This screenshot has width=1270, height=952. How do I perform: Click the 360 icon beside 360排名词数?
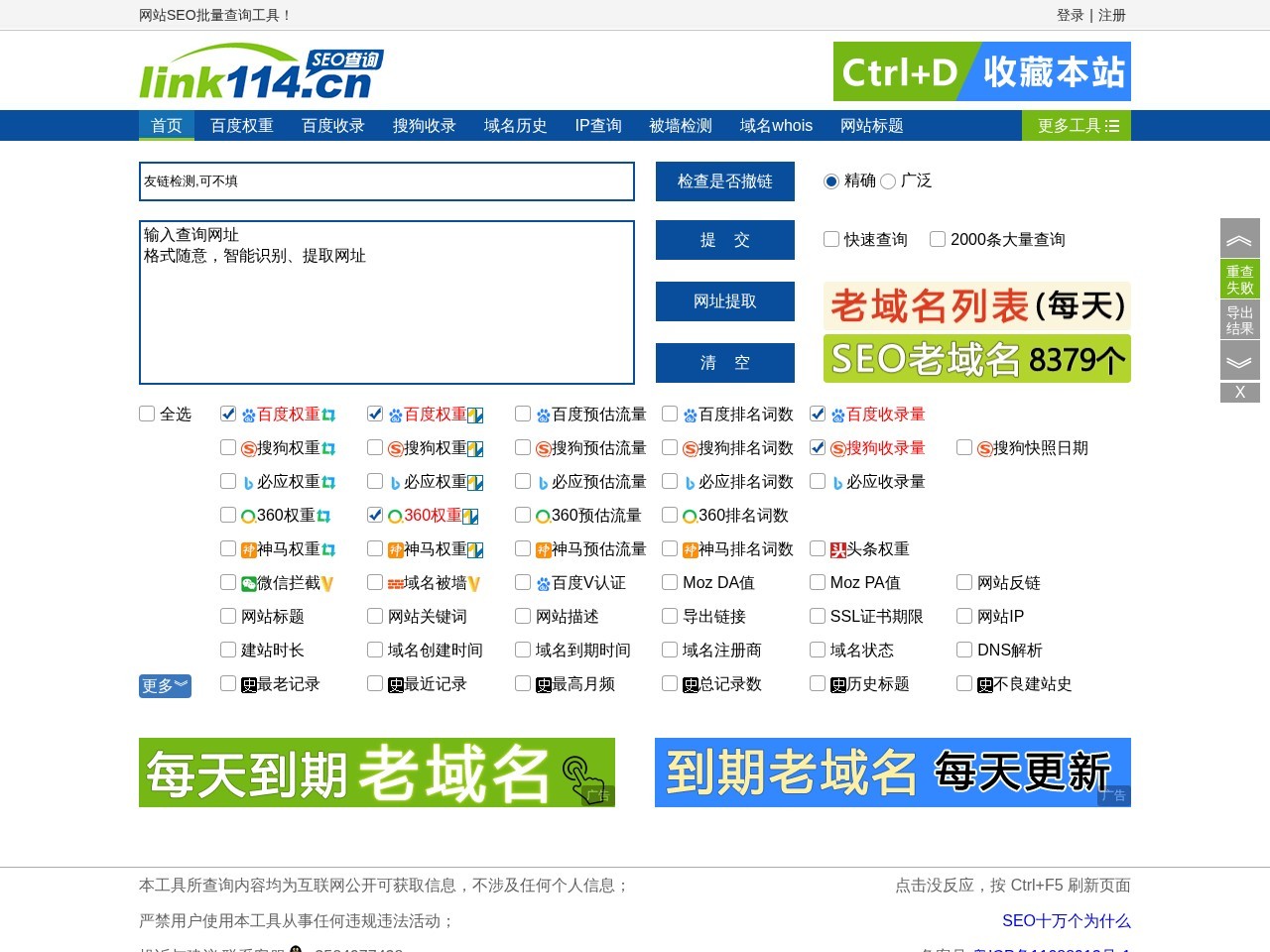click(x=691, y=517)
